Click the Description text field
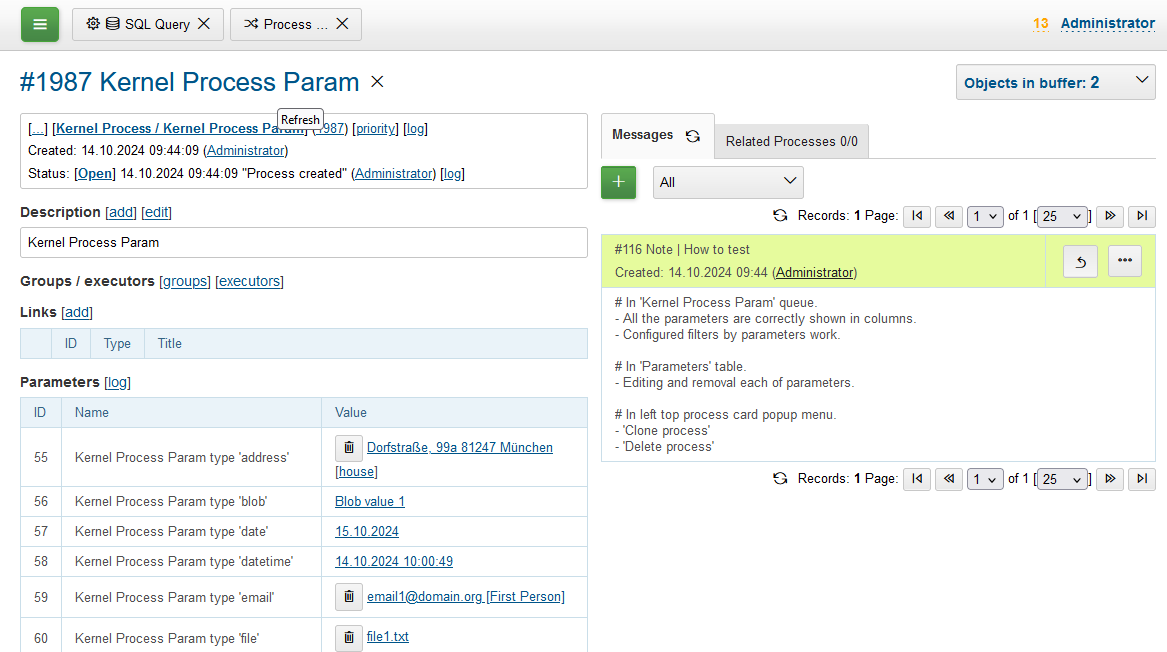 click(303, 242)
